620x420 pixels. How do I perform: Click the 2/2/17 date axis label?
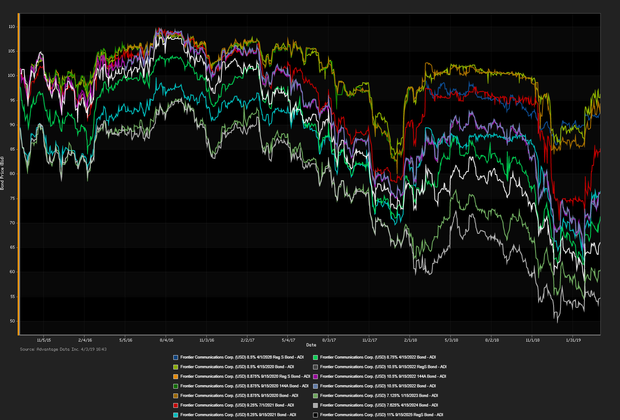click(248, 340)
